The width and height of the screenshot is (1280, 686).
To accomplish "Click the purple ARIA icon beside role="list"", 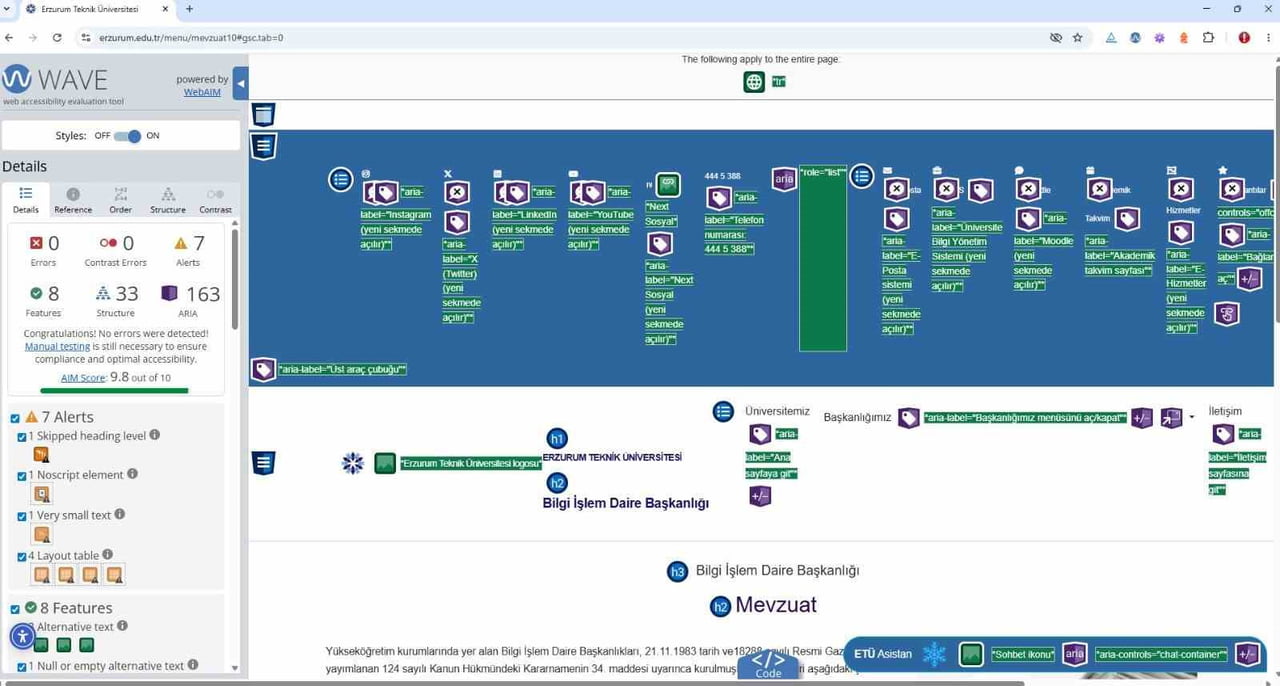I will tap(784, 178).
